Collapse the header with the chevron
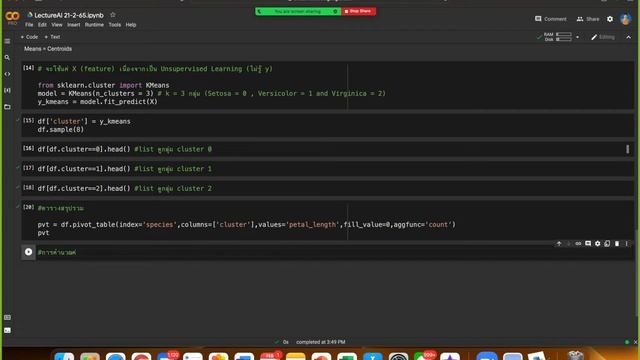Screen dimensions: 640x360 (x=629, y=37)
